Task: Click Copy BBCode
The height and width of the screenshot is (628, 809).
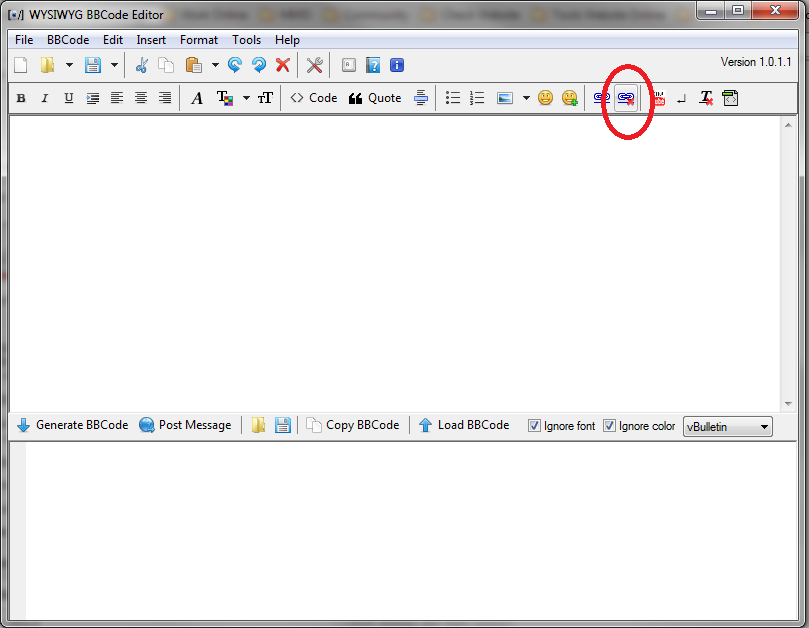Action: tap(353, 425)
